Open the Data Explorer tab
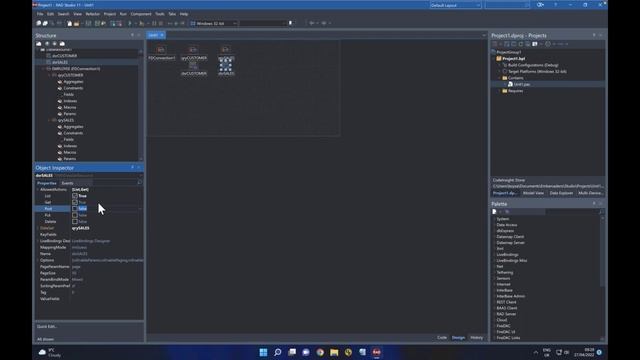This screenshot has height=360, width=640. 561,193
